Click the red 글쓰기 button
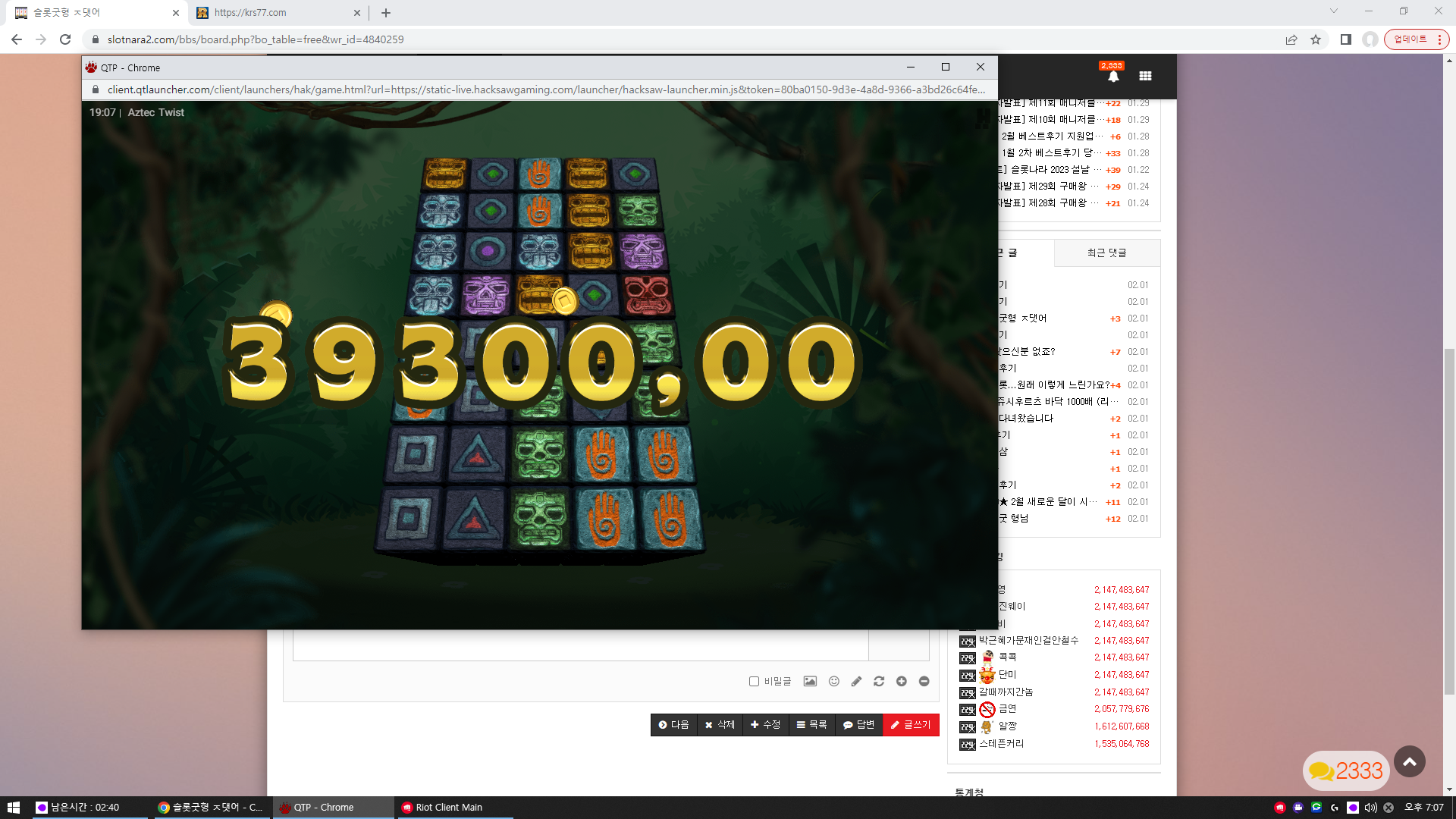The height and width of the screenshot is (819, 1456). 911,725
